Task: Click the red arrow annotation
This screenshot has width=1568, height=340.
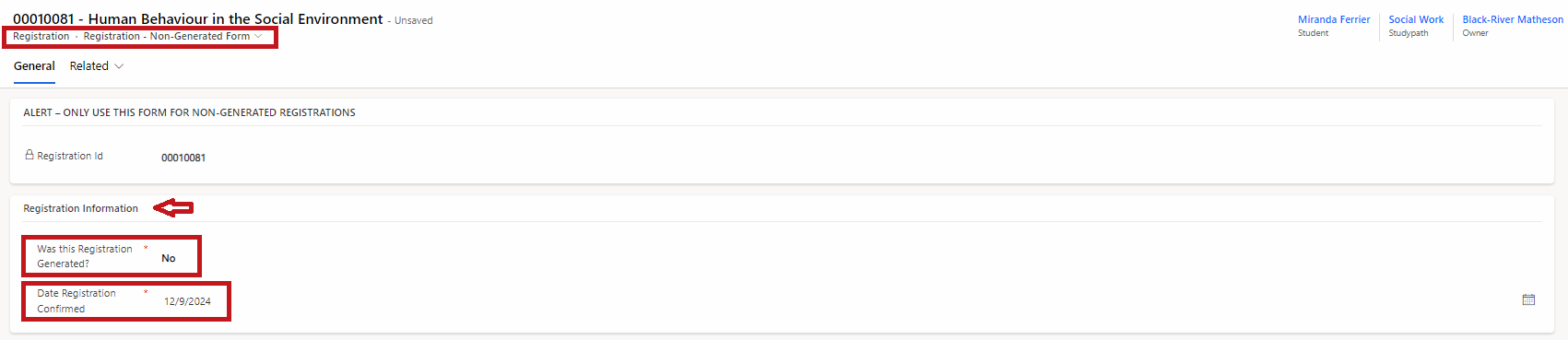Action: pos(173,208)
